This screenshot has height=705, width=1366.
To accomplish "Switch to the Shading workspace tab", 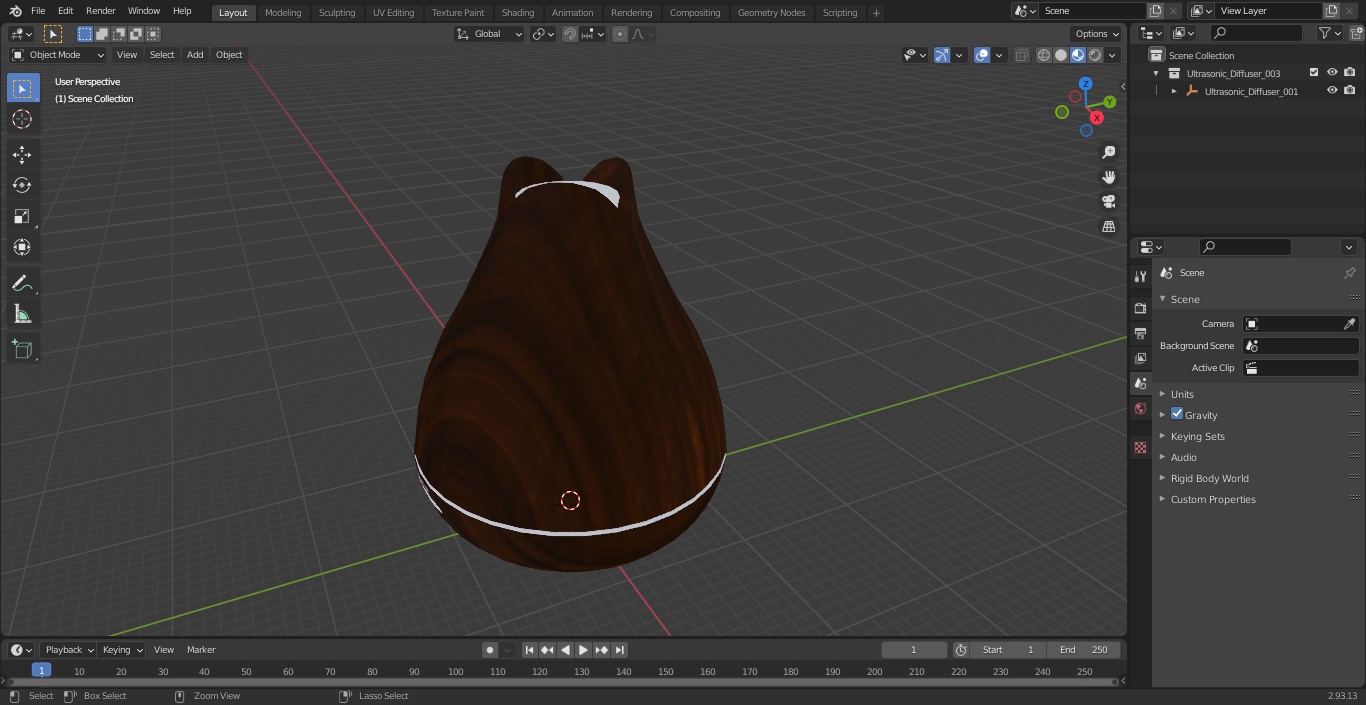I will (x=518, y=12).
